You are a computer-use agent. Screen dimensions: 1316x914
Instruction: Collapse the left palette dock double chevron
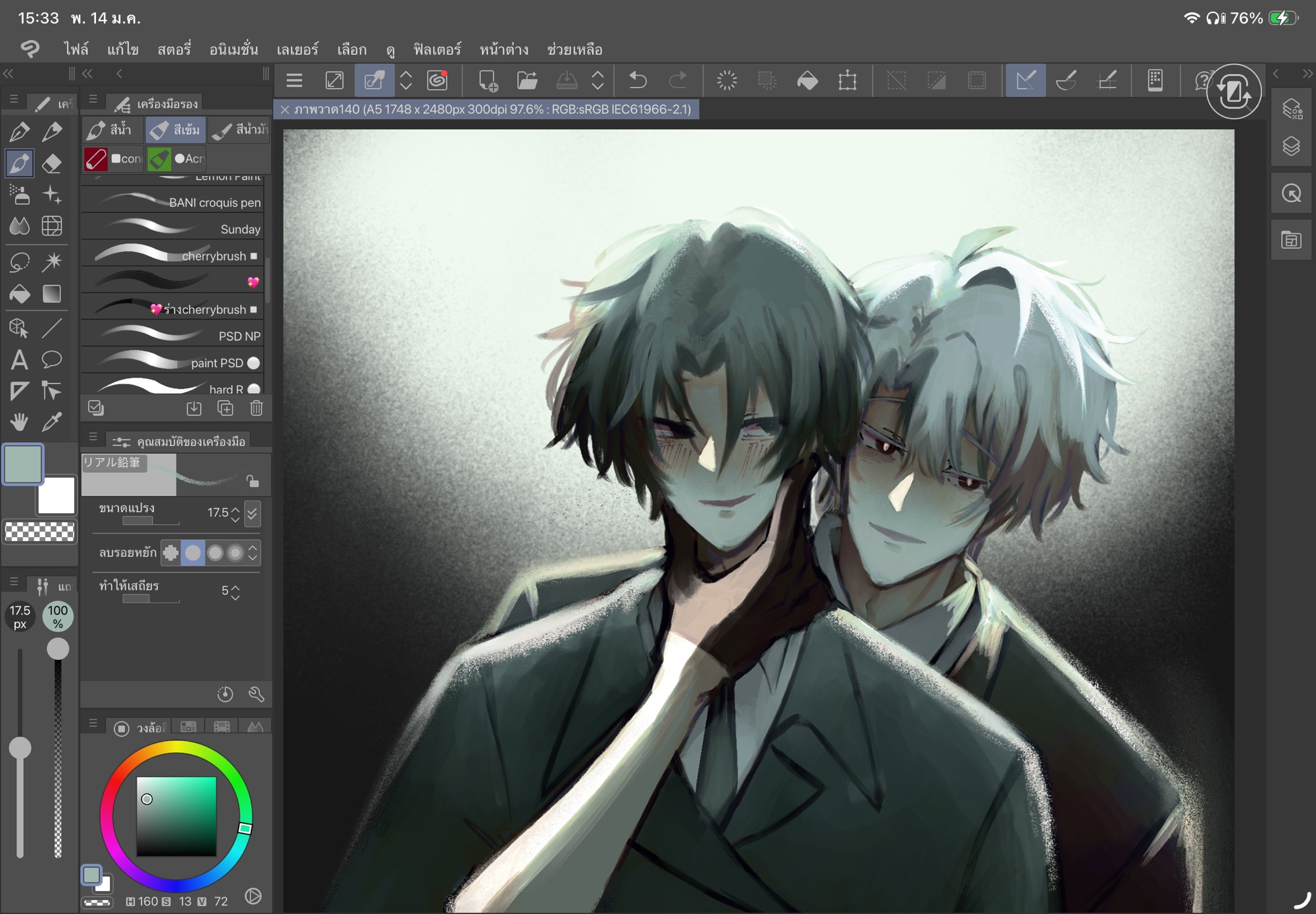point(9,74)
